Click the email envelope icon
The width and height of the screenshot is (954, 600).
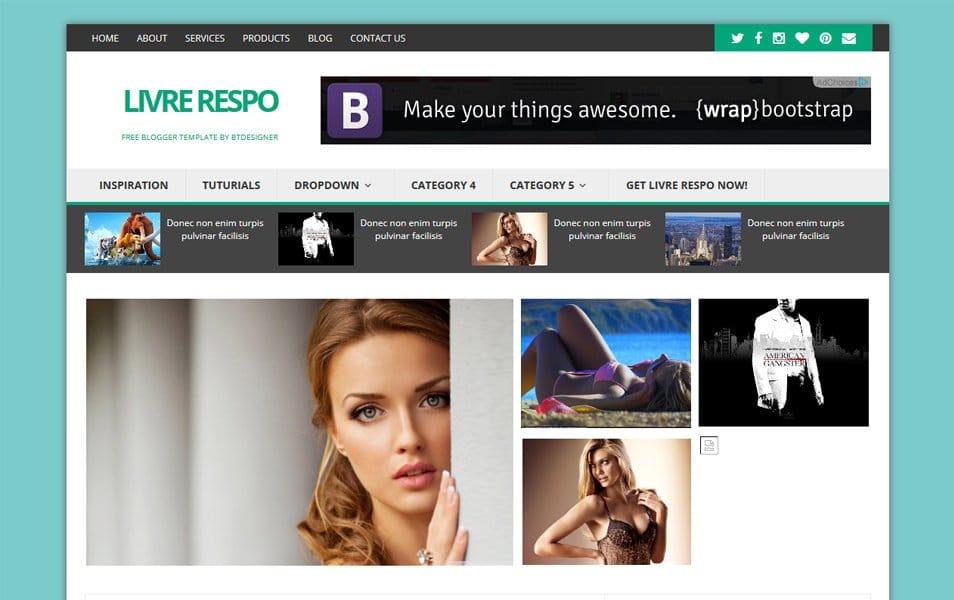(x=848, y=37)
